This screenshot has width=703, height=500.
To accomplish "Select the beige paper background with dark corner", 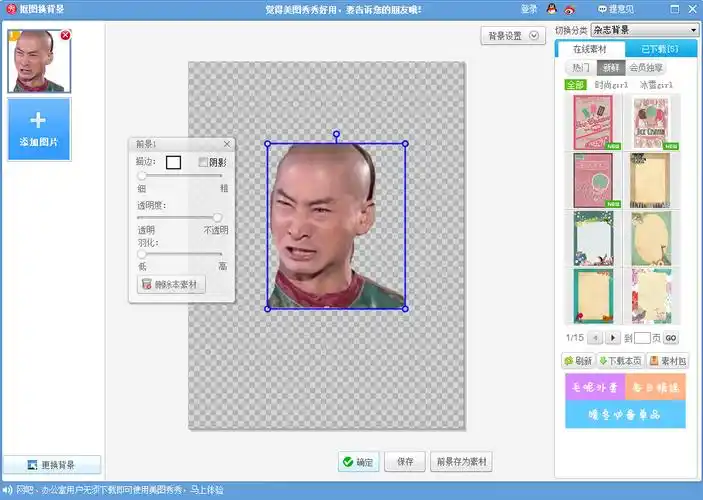I will click(x=650, y=180).
